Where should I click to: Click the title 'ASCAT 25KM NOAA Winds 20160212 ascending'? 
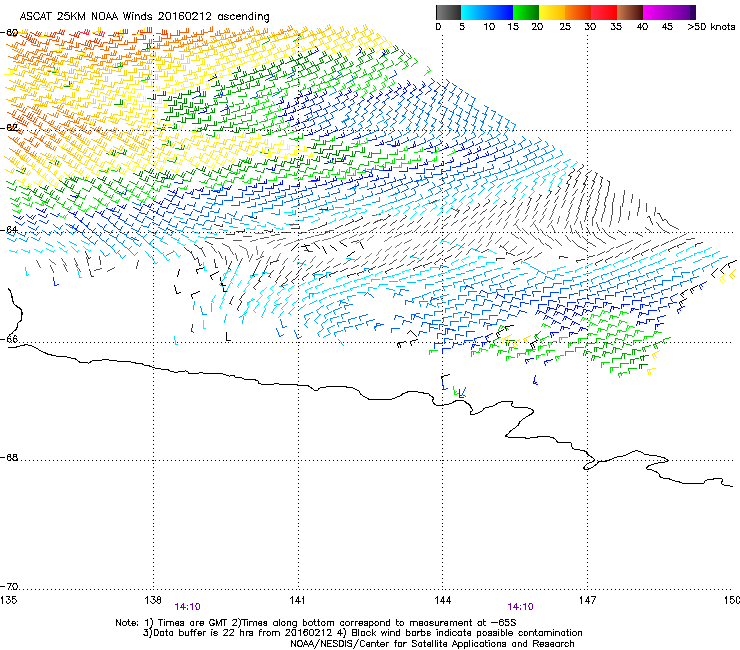pos(144,17)
